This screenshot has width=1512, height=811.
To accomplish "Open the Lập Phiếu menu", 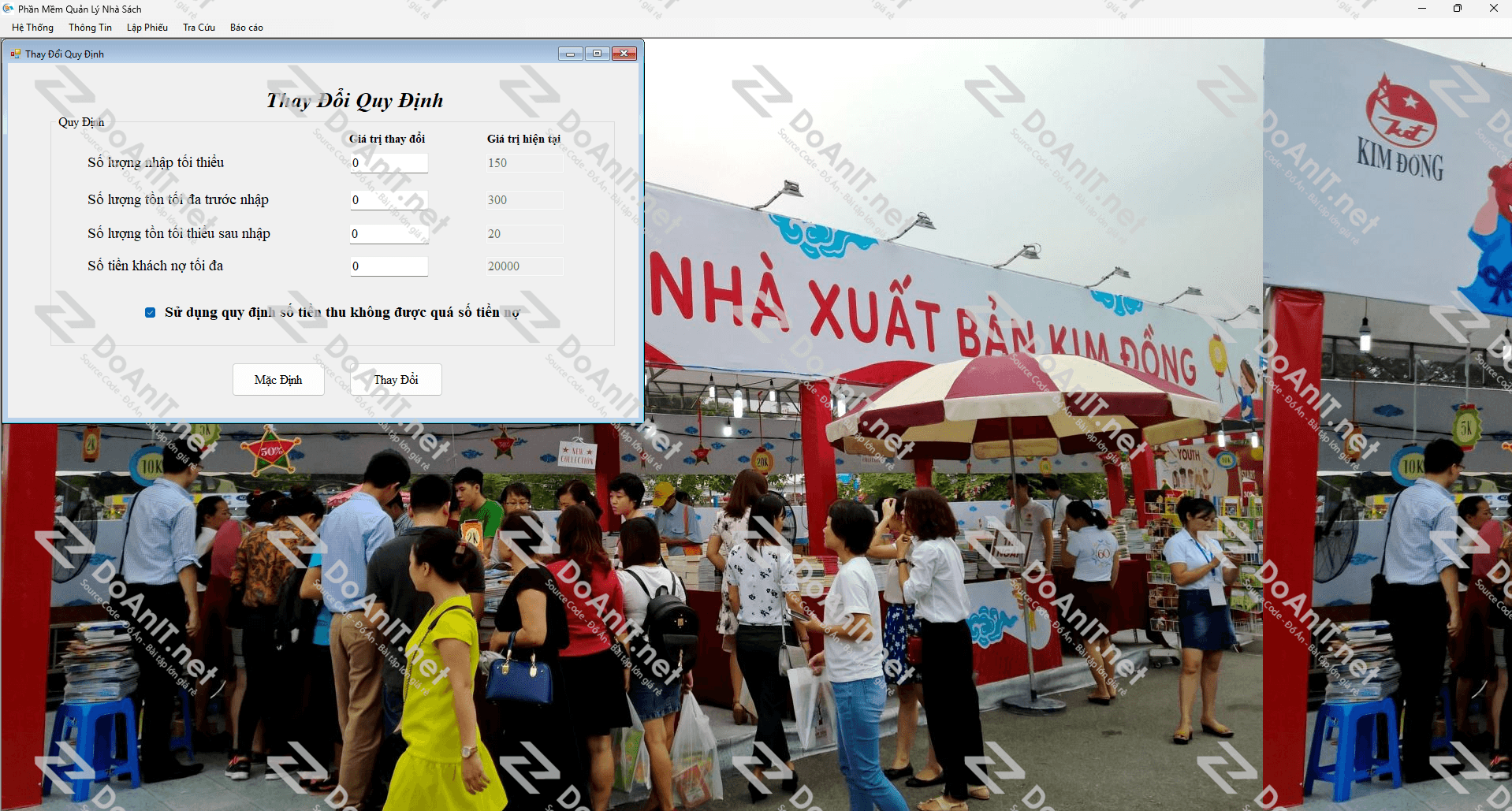I will (147, 28).
